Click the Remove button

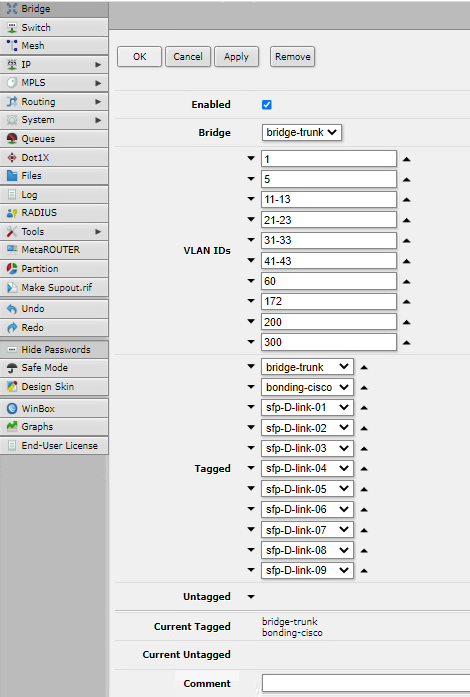point(293,56)
